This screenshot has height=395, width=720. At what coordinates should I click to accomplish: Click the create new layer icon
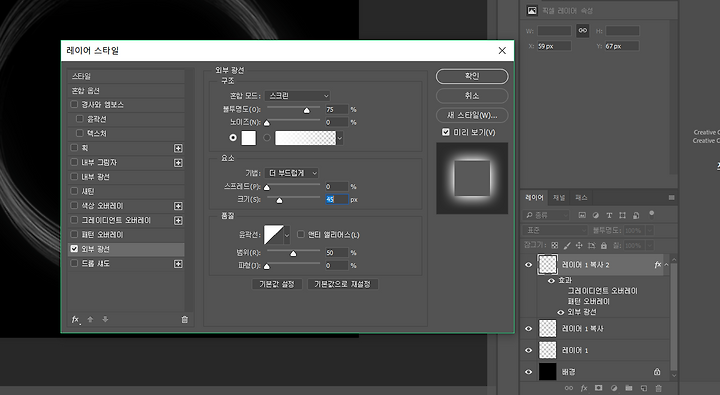tap(644, 388)
